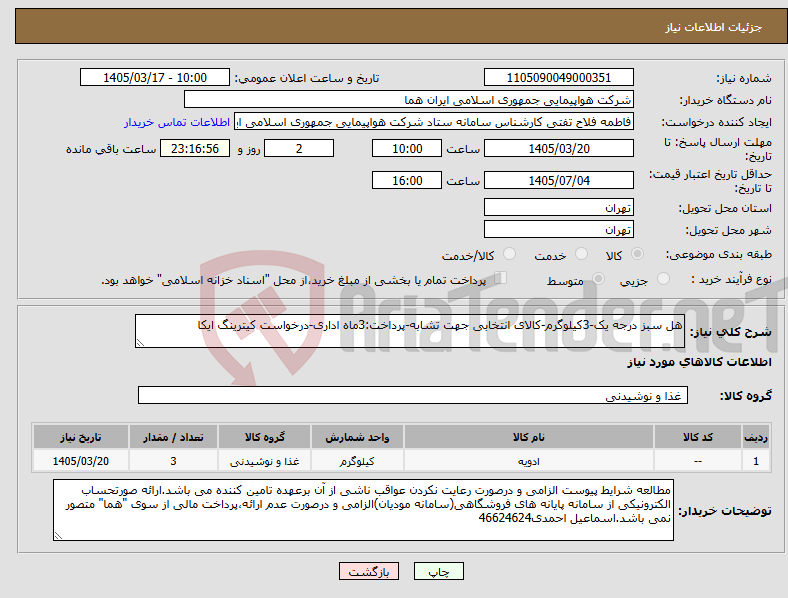The width and height of the screenshot is (788, 598).
Task: Click the remaining time 23:16:56 field
Action: (x=195, y=148)
